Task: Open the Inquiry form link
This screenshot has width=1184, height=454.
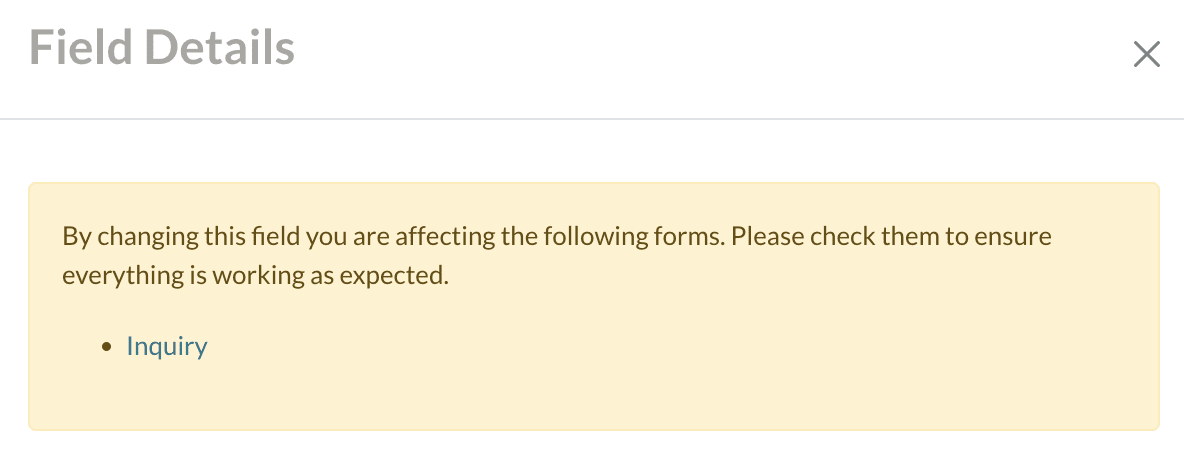Action: point(167,347)
